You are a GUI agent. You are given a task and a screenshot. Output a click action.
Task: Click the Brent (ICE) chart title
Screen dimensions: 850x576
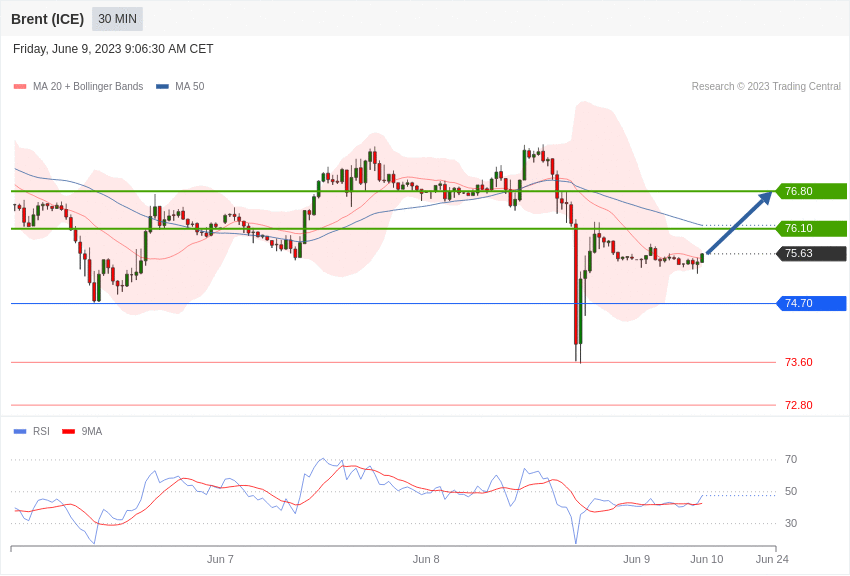coord(48,19)
